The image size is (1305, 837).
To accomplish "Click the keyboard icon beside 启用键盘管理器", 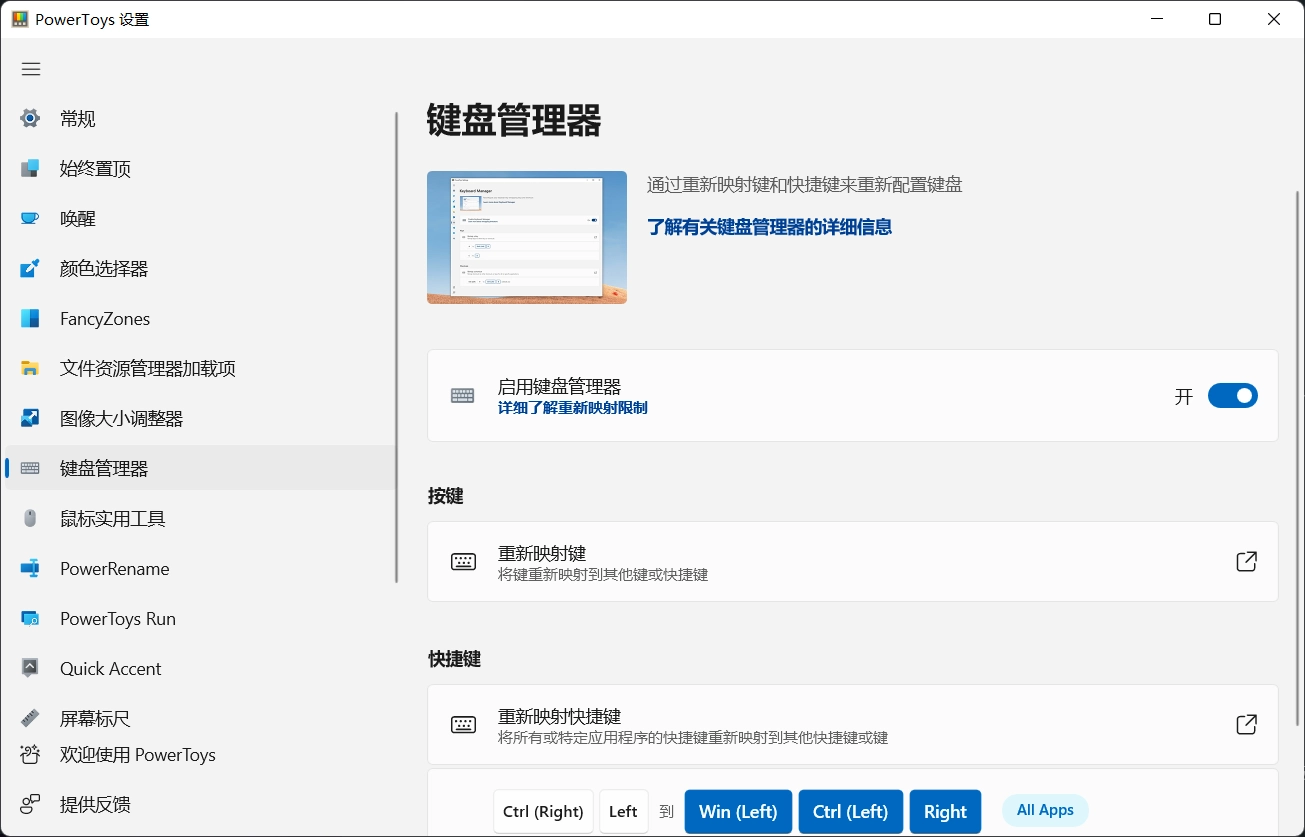I will click(x=463, y=395).
